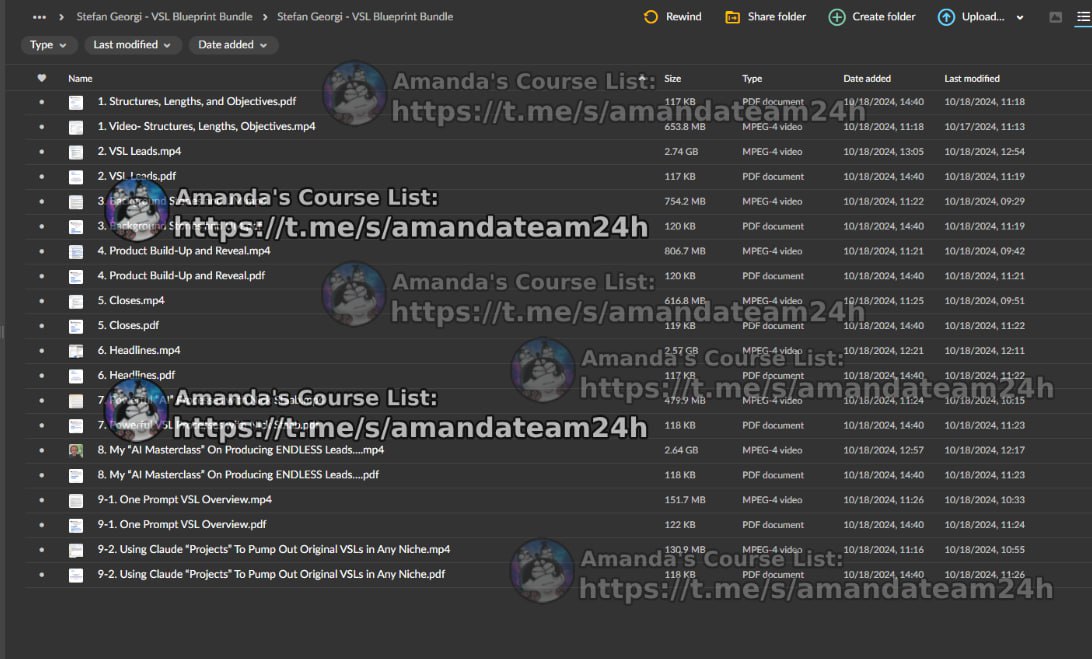
Task: Click the '653.8 MB' size cell
Action: [x=685, y=127]
